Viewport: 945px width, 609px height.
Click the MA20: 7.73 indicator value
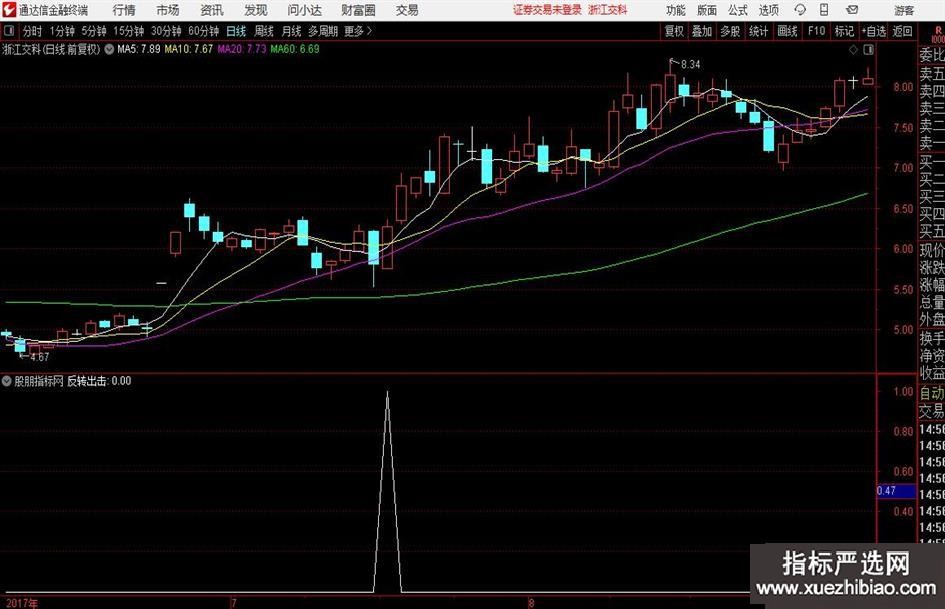[242, 49]
